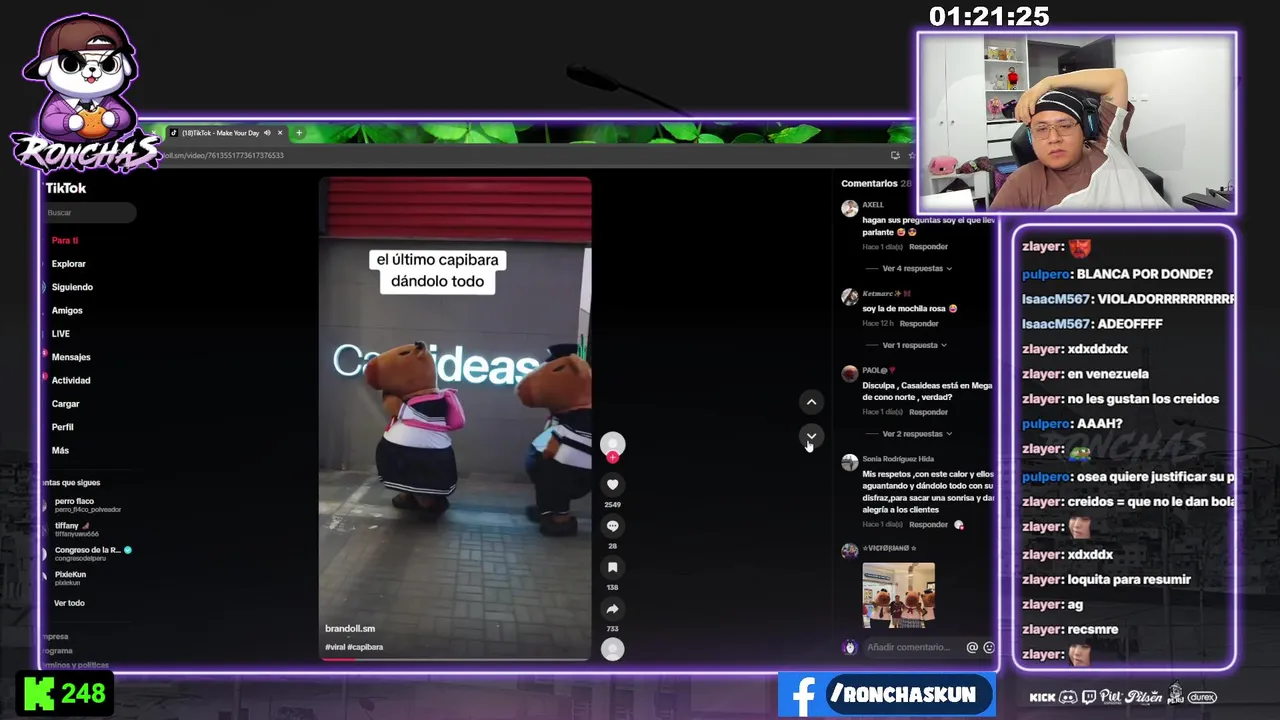
Task: Click chat message 'BLANCA POR DONDE?'
Action: (1145, 274)
